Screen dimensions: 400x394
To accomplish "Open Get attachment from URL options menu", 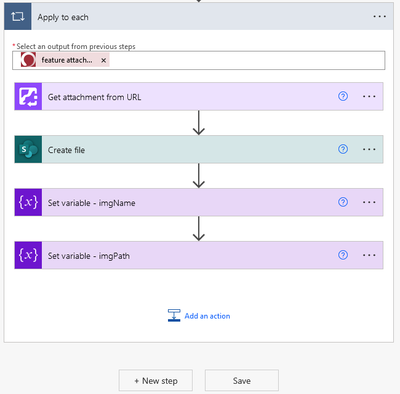I will click(369, 96).
